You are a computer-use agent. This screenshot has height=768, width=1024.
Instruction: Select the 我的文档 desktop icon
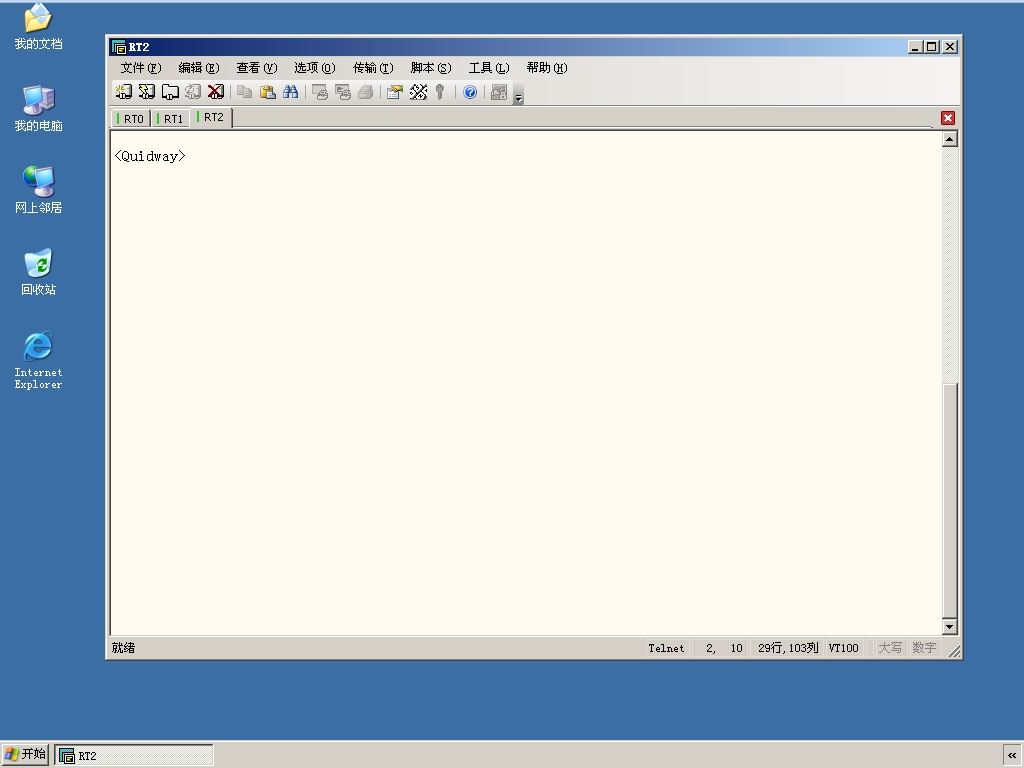39,27
